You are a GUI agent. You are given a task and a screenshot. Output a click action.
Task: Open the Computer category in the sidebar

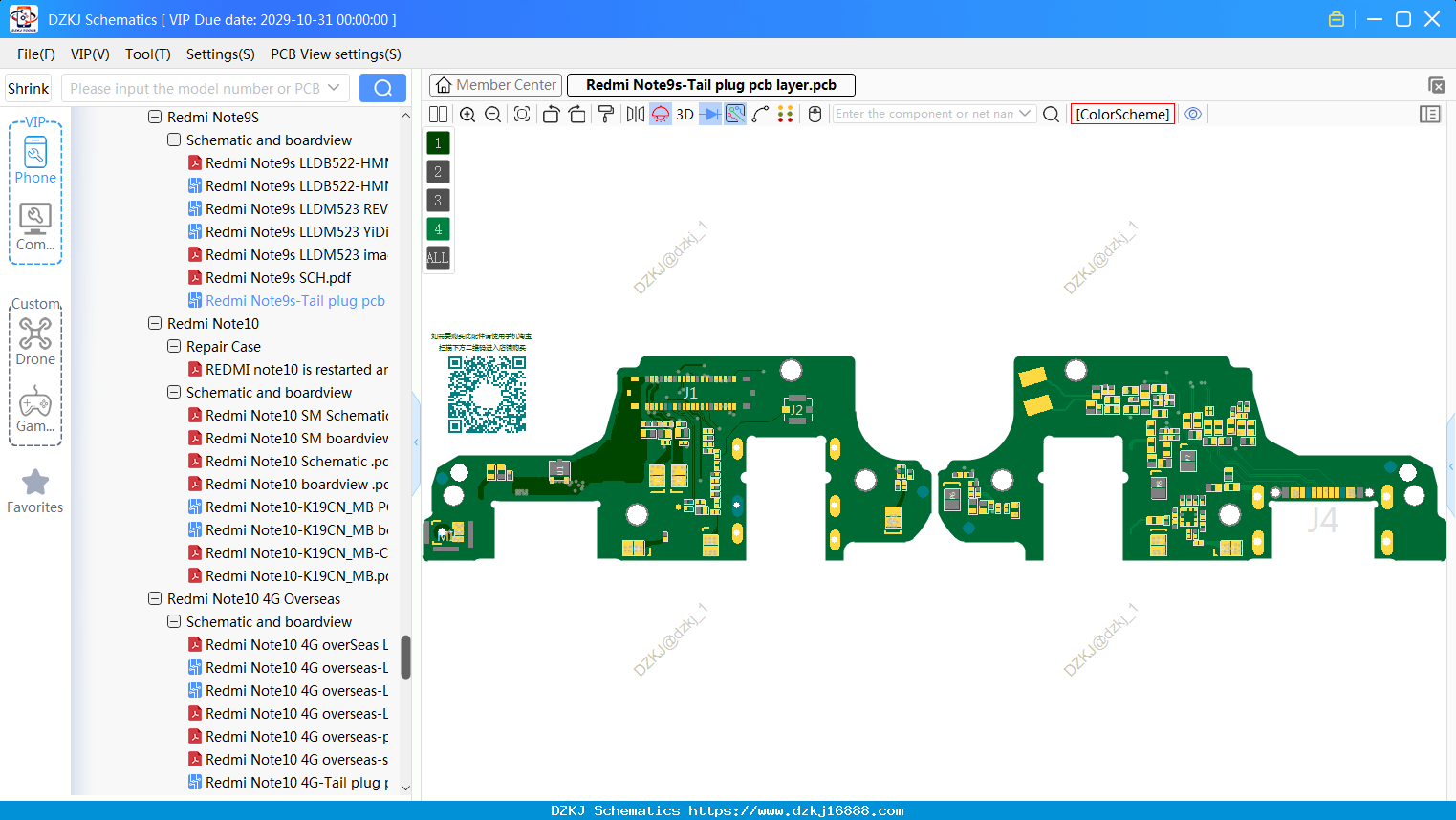(x=35, y=227)
